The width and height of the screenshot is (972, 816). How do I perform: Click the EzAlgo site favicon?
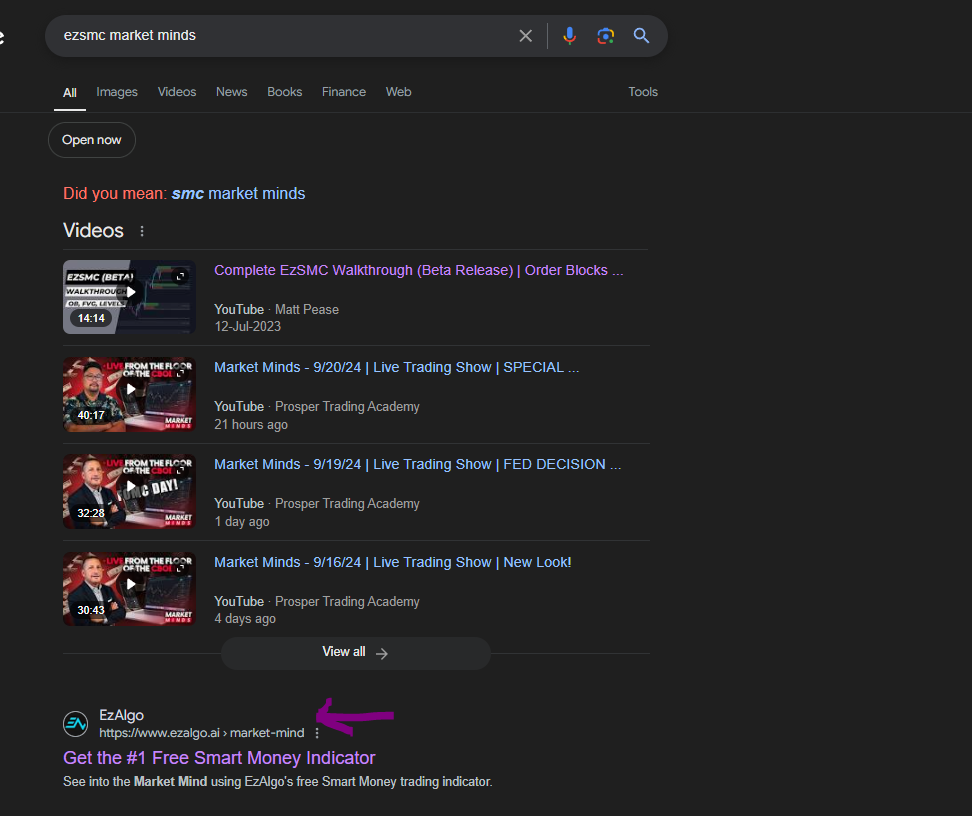76,724
